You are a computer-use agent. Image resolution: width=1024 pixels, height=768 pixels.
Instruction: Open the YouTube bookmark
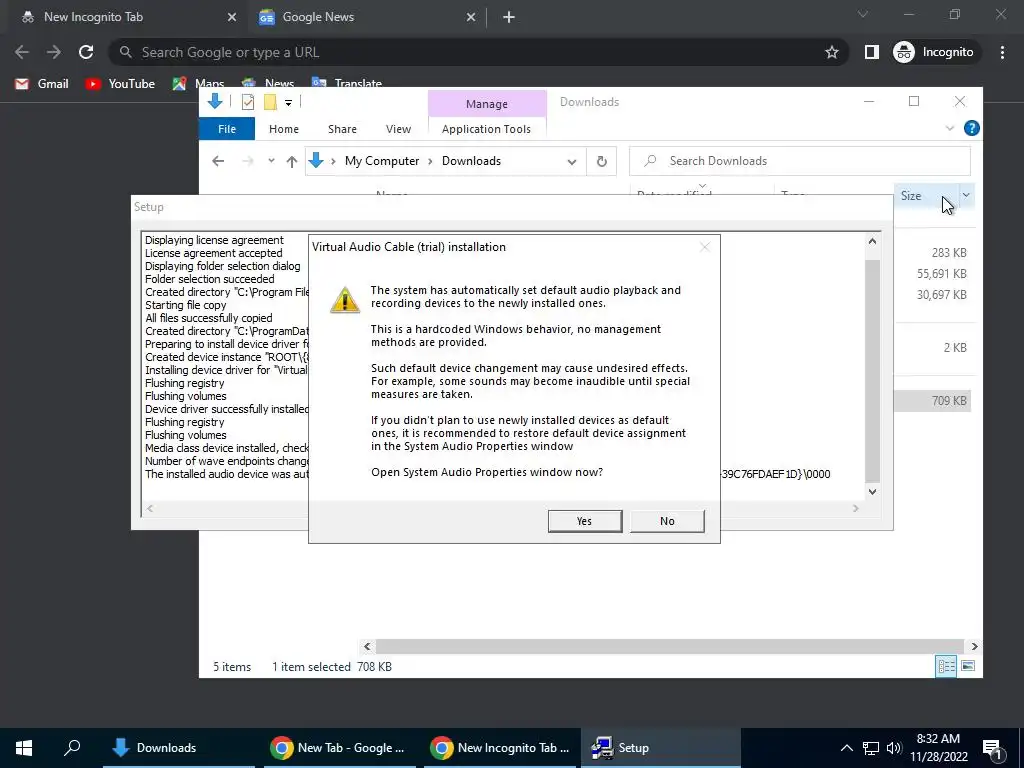click(x=120, y=84)
